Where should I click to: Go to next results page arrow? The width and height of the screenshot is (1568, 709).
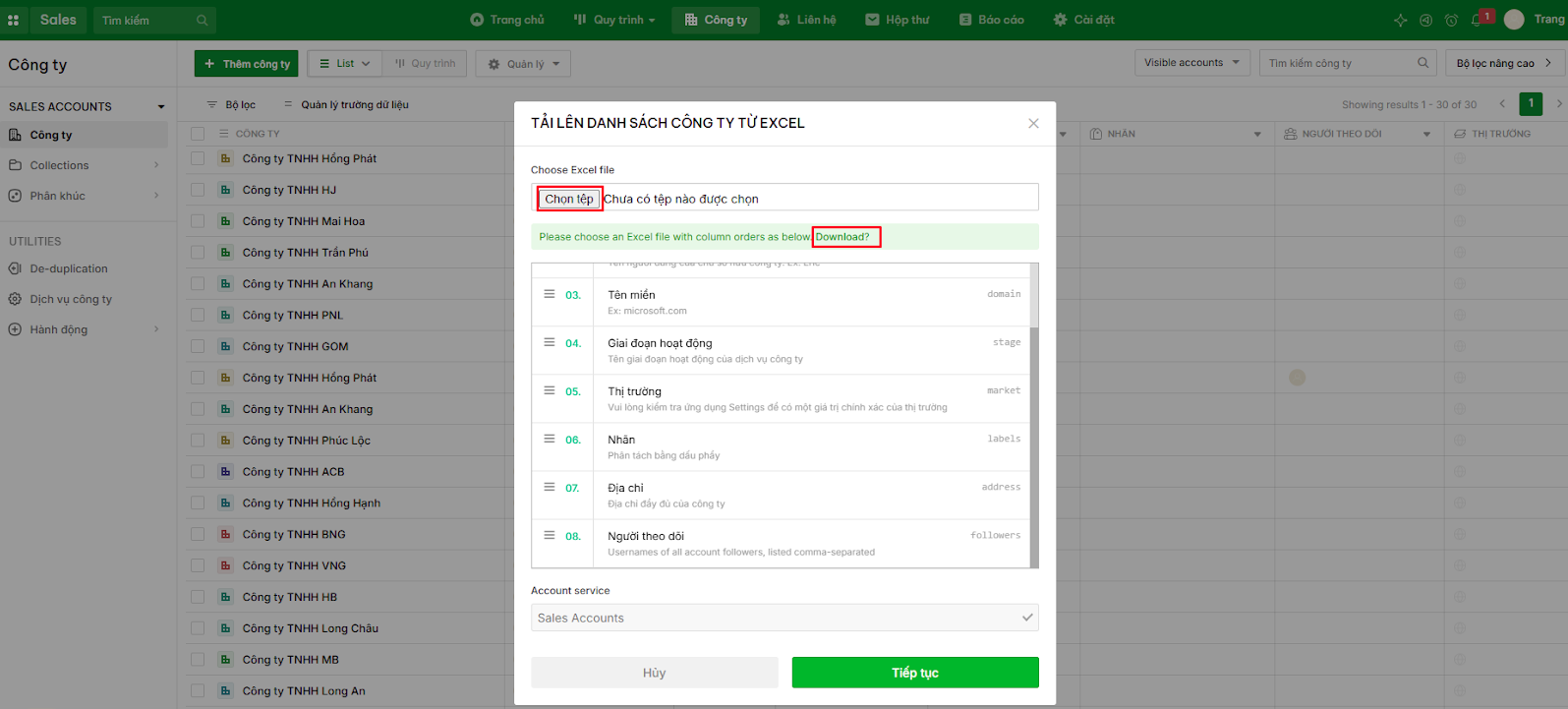(1559, 104)
